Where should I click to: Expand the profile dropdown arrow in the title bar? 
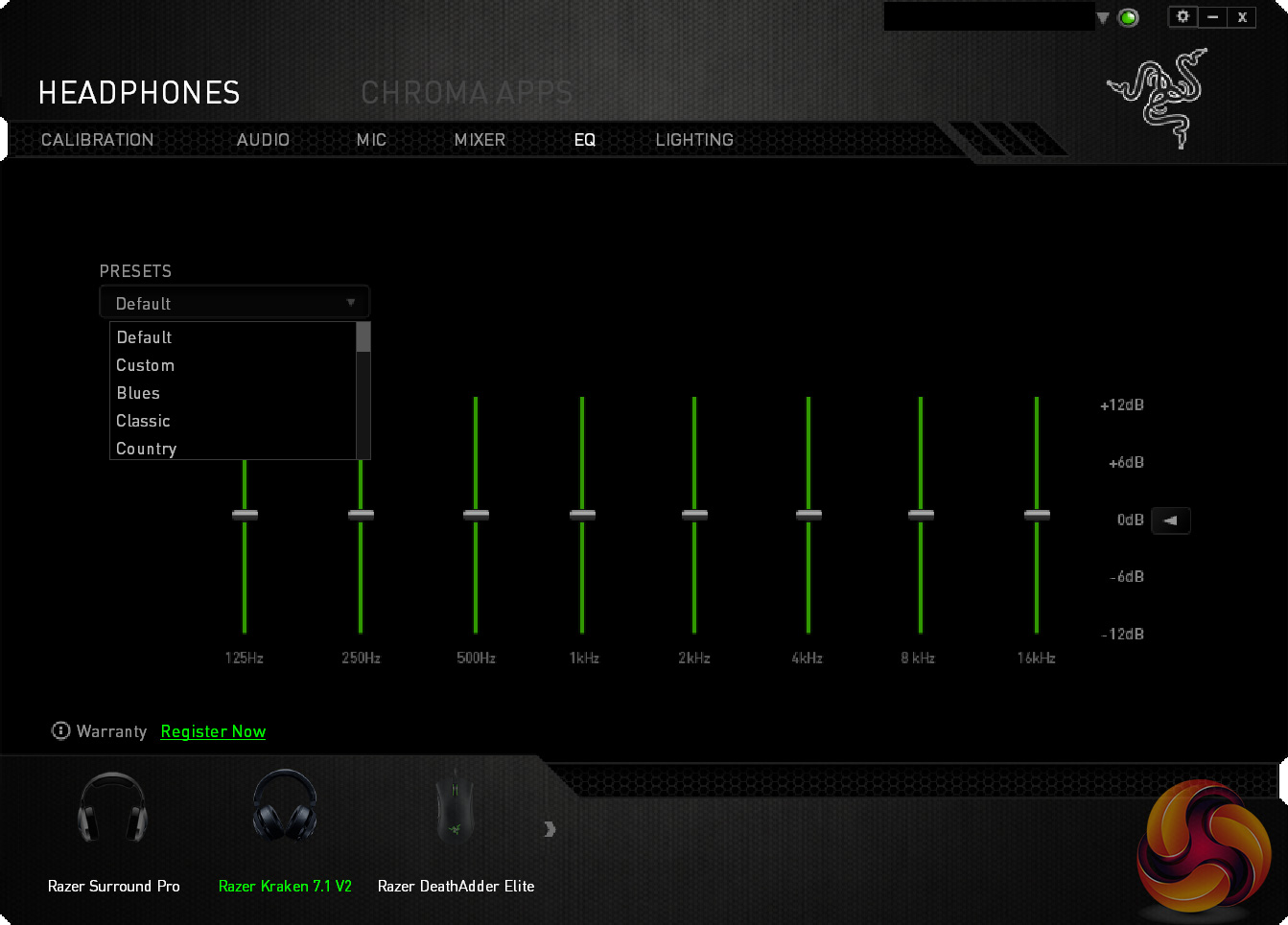pos(1103,17)
